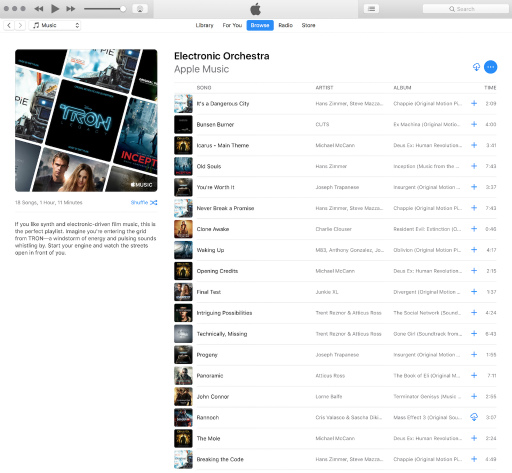This screenshot has height=473, width=512.
Task: Show the Up Next list icon
Action: coord(371,9)
